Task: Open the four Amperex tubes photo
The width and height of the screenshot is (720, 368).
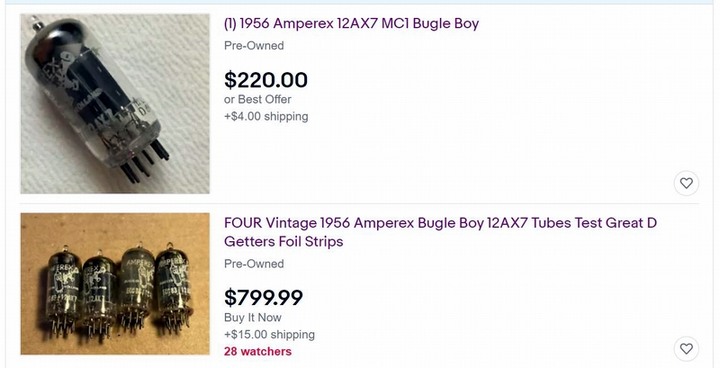Action: (115, 283)
